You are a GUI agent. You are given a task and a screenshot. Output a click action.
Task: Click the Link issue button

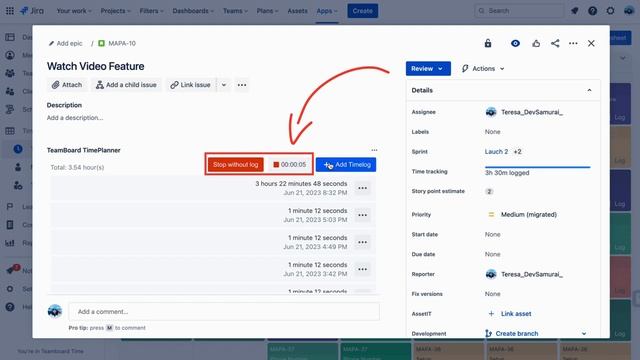[x=191, y=85]
